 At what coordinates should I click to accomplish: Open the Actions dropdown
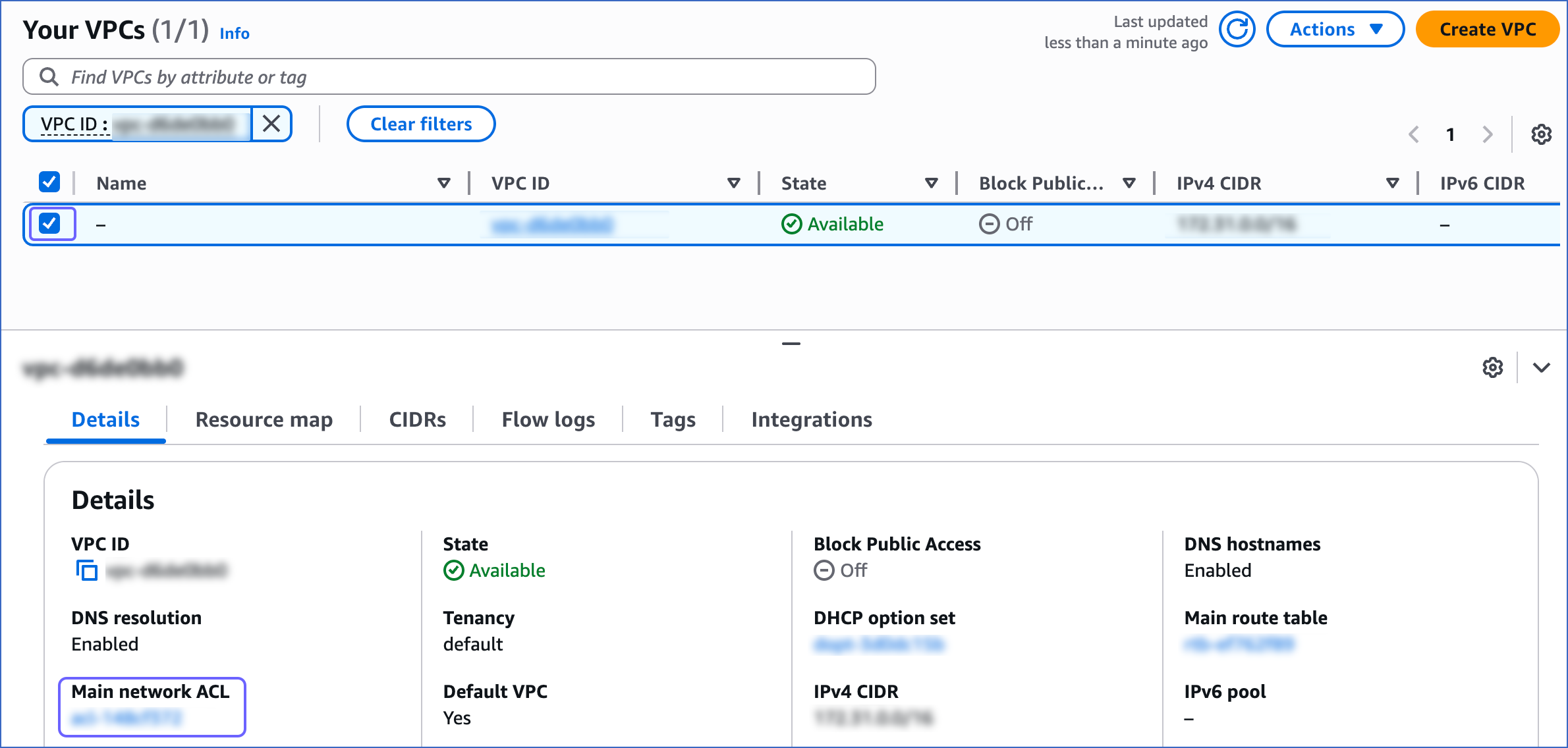(1335, 30)
